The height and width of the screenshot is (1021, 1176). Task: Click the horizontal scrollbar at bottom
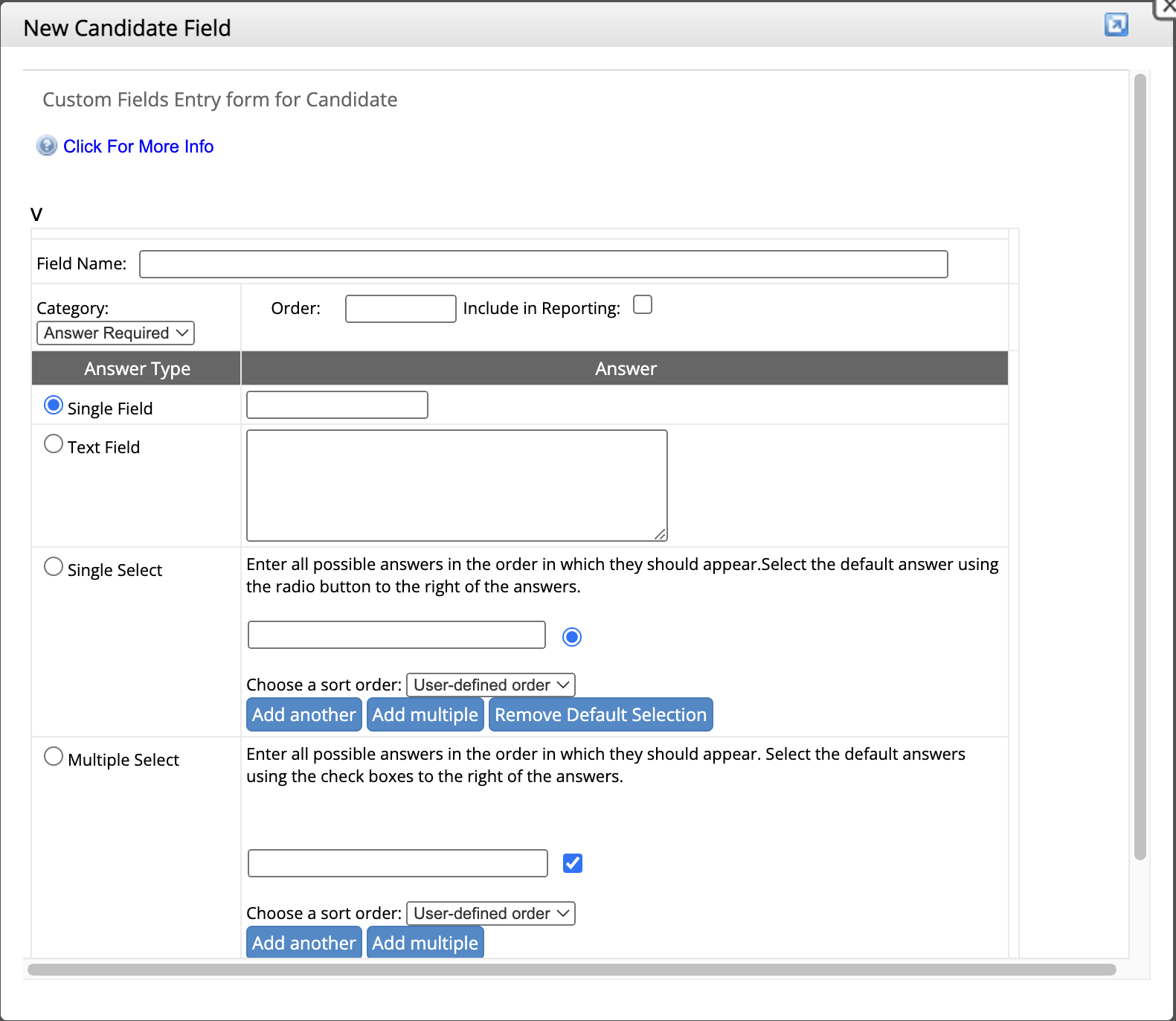(x=572, y=969)
